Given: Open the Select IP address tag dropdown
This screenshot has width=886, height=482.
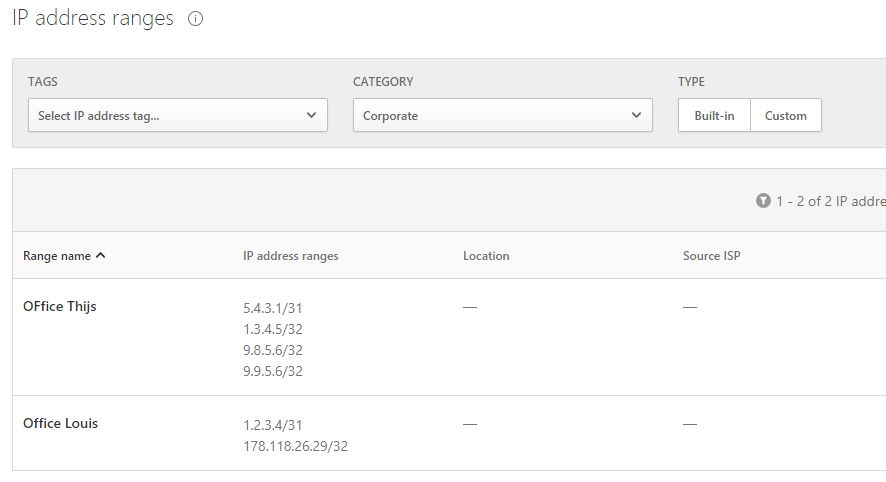Looking at the screenshot, I should pyautogui.click(x=178, y=116).
